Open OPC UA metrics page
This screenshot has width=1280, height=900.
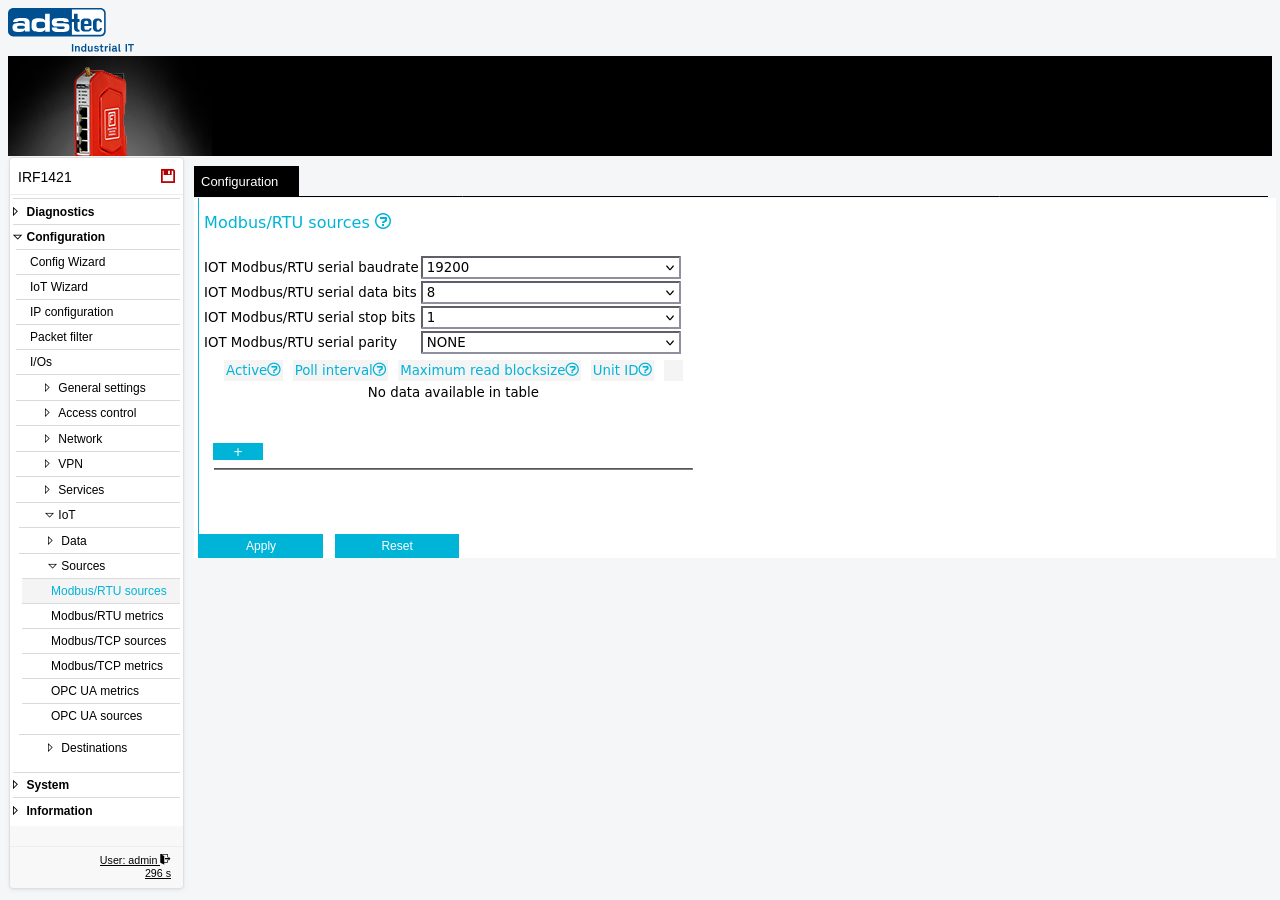pyautogui.click(x=95, y=691)
